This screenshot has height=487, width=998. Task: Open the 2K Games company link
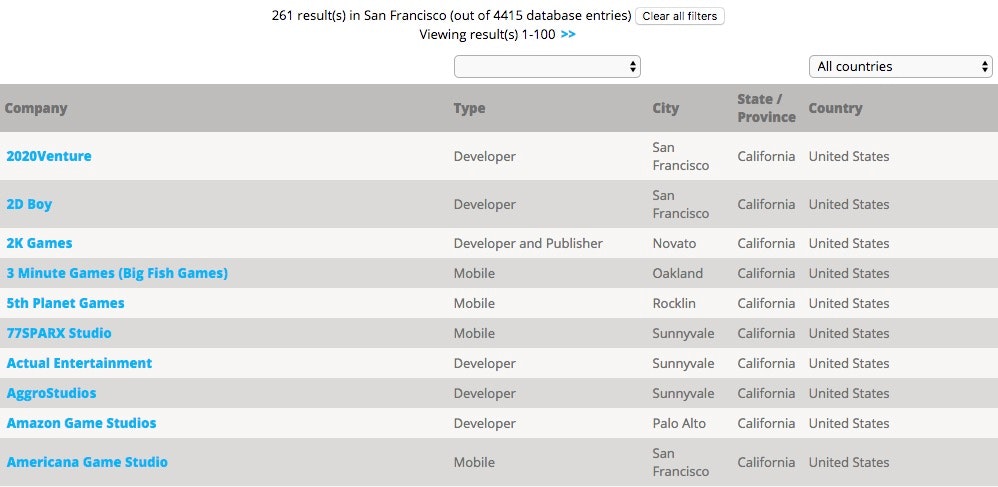39,243
